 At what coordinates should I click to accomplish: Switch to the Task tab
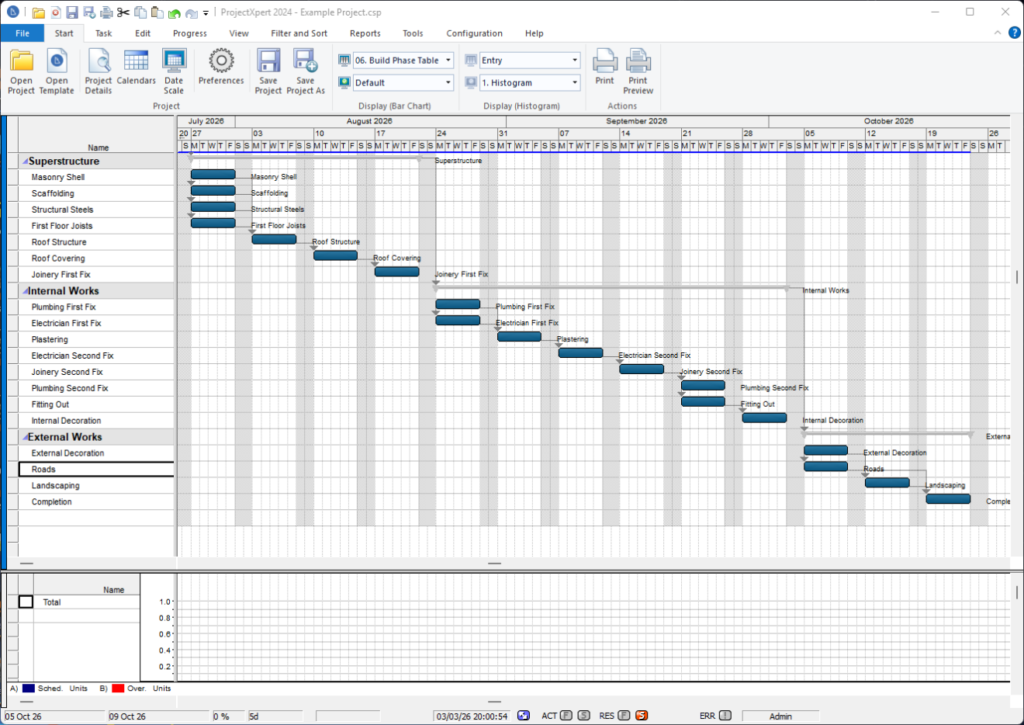(103, 33)
